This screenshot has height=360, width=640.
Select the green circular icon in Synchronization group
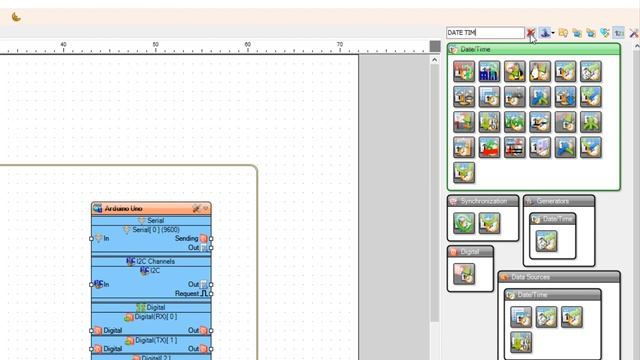(x=464, y=223)
